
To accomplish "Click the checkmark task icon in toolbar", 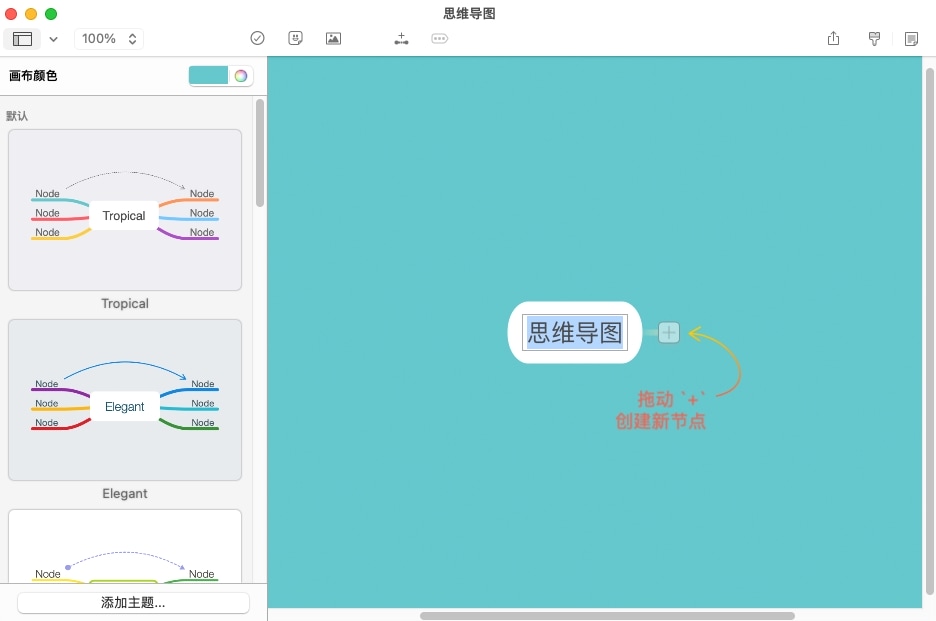I will pos(257,38).
